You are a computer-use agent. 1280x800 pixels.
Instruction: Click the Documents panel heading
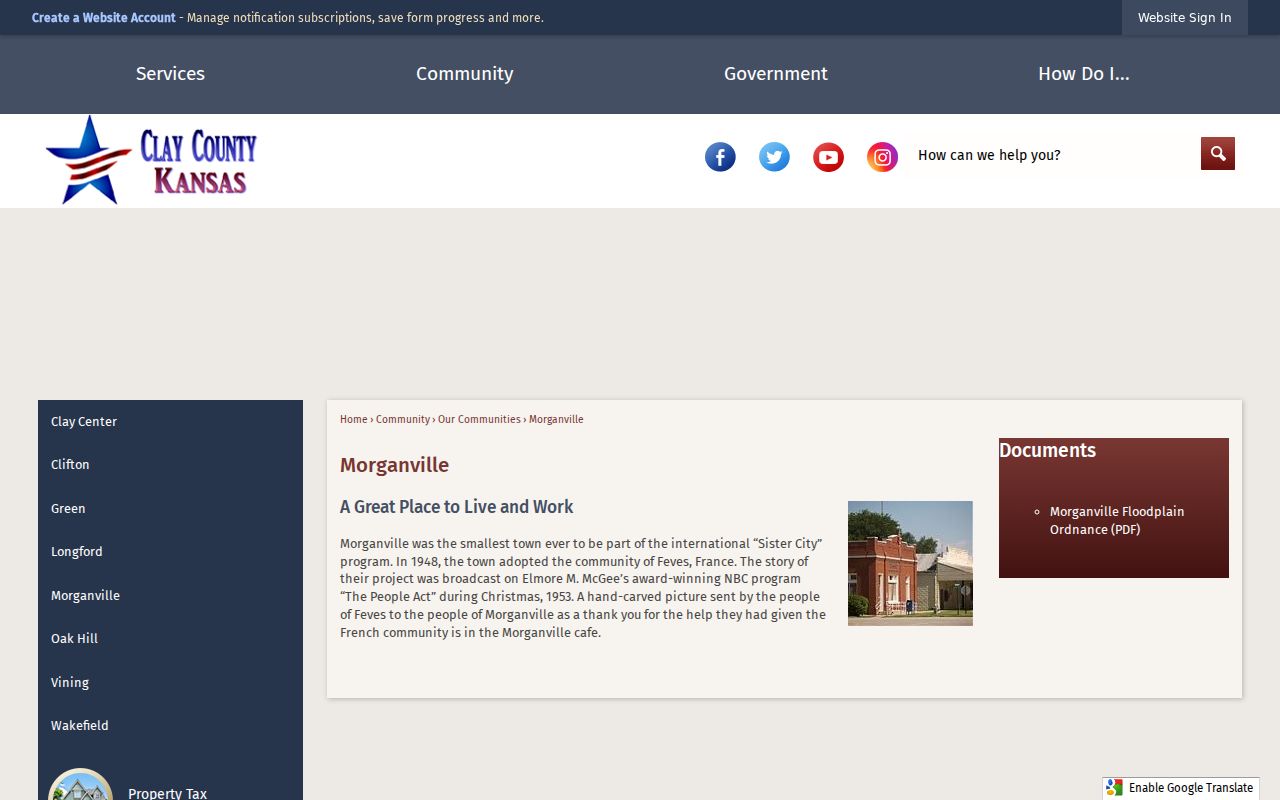pyautogui.click(x=1047, y=451)
